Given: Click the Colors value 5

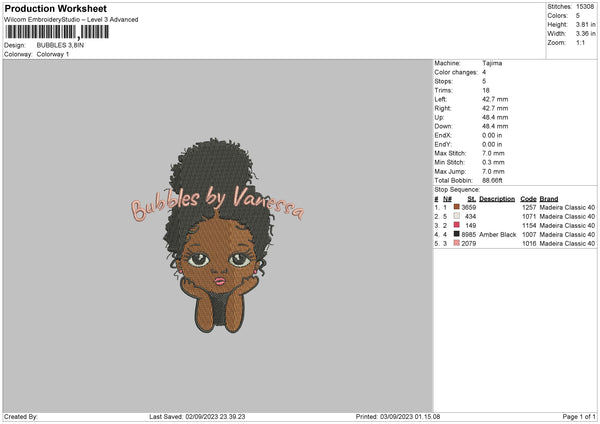Looking at the screenshot, I should point(578,16).
